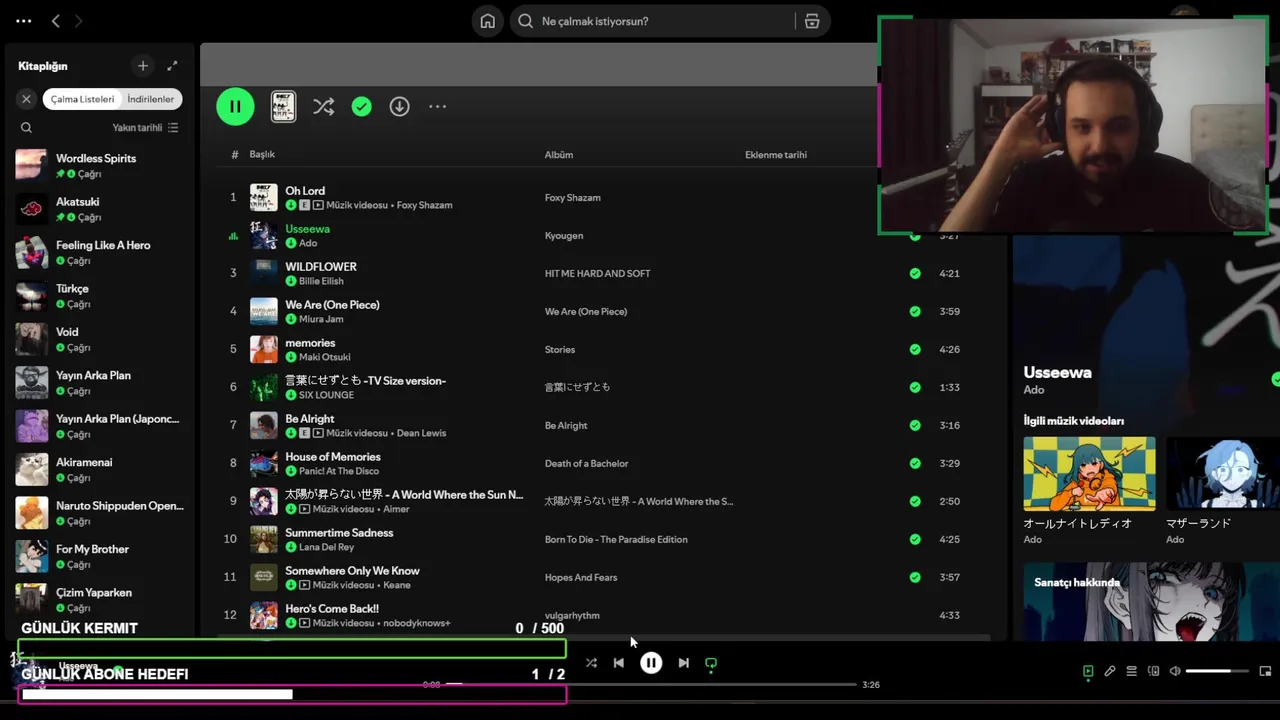Open the related video オールナイトレディオ thumbnail
This screenshot has width=1280, height=720.
[1089, 473]
